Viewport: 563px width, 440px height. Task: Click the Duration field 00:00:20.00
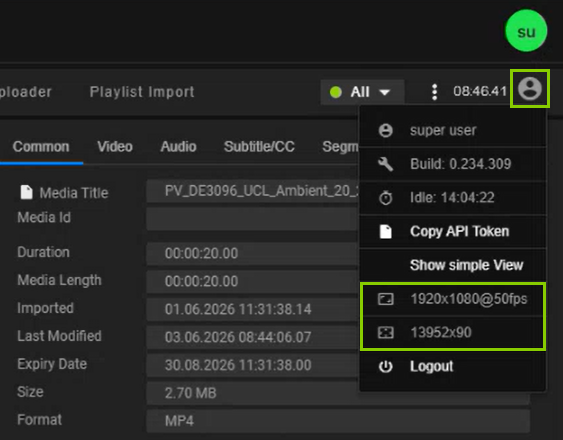pyautogui.click(x=253, y=254)
